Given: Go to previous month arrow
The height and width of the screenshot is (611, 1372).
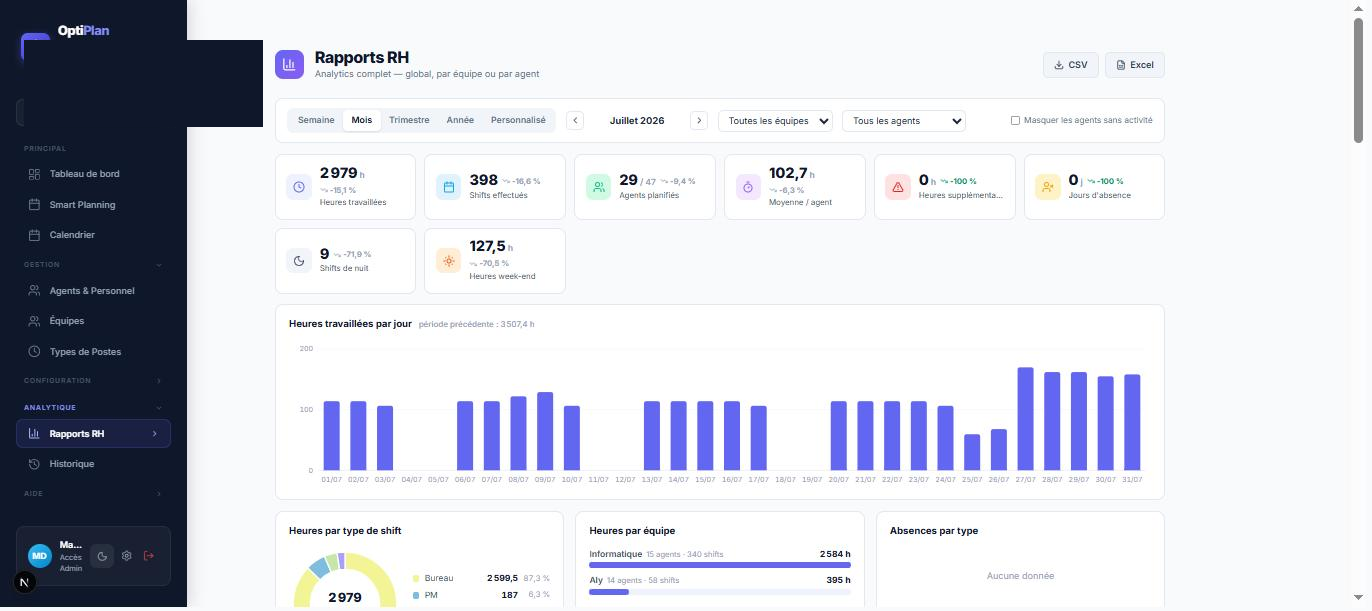Looking at the screenshot, I should pyautogui.click(x=575, y=120).
